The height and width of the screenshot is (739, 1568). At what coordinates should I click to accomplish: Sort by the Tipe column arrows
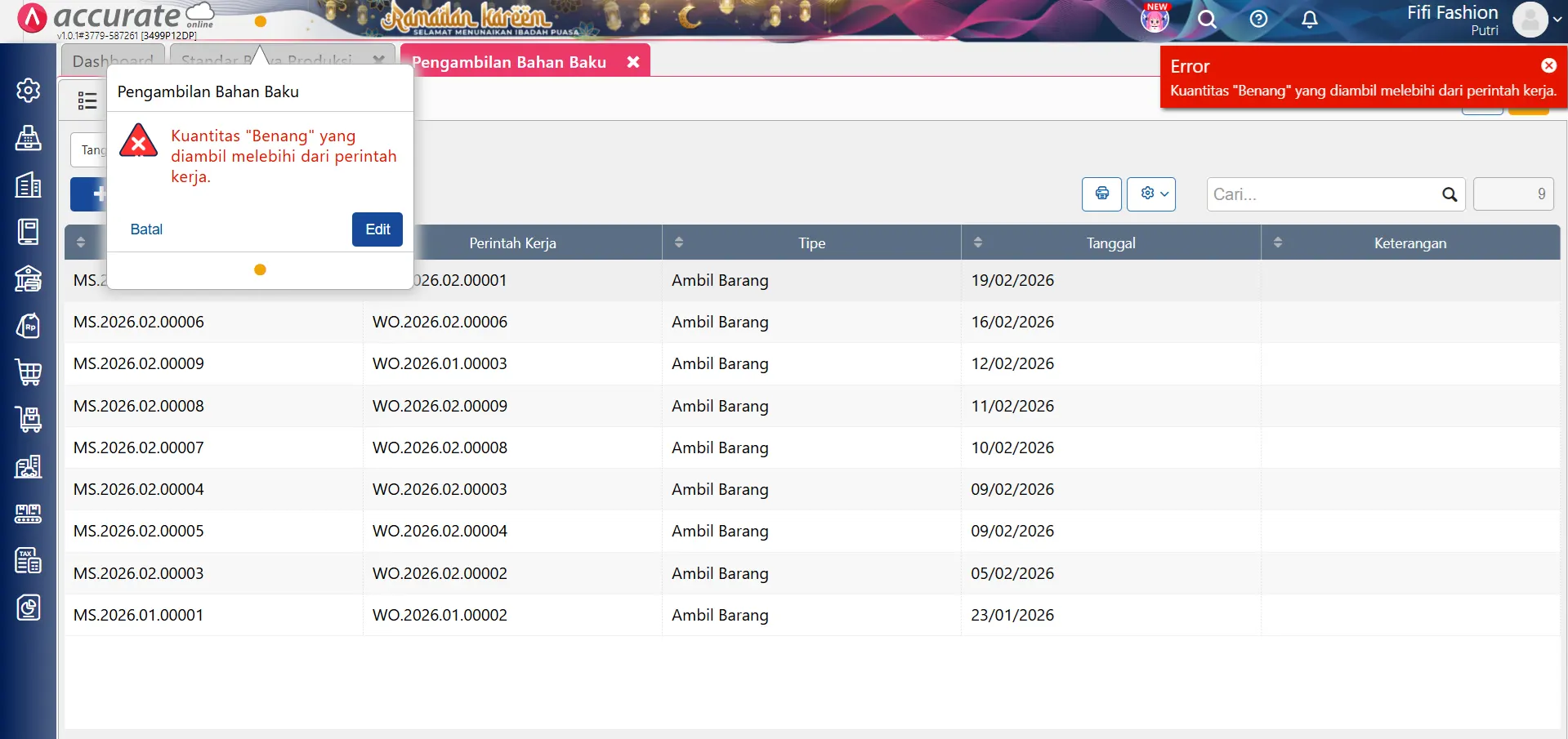[679, 243]
